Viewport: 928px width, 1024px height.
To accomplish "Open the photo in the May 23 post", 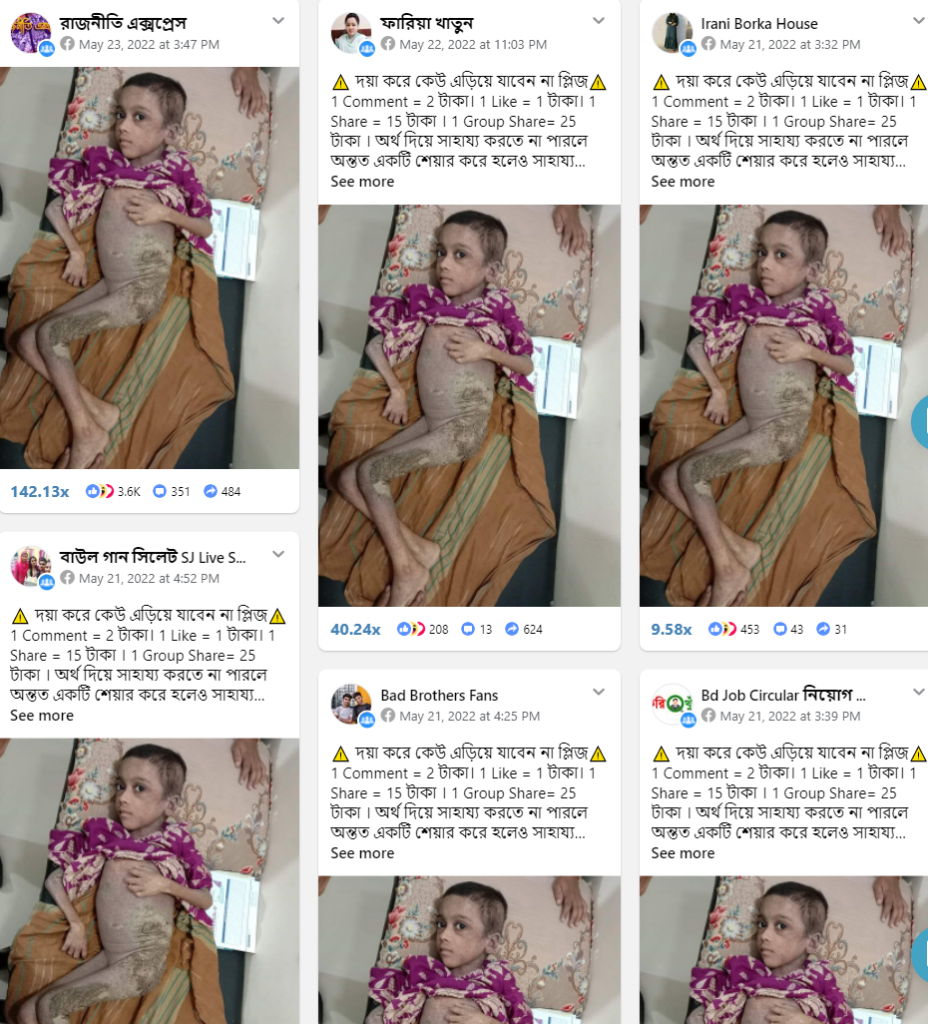I will pos(150,268).
